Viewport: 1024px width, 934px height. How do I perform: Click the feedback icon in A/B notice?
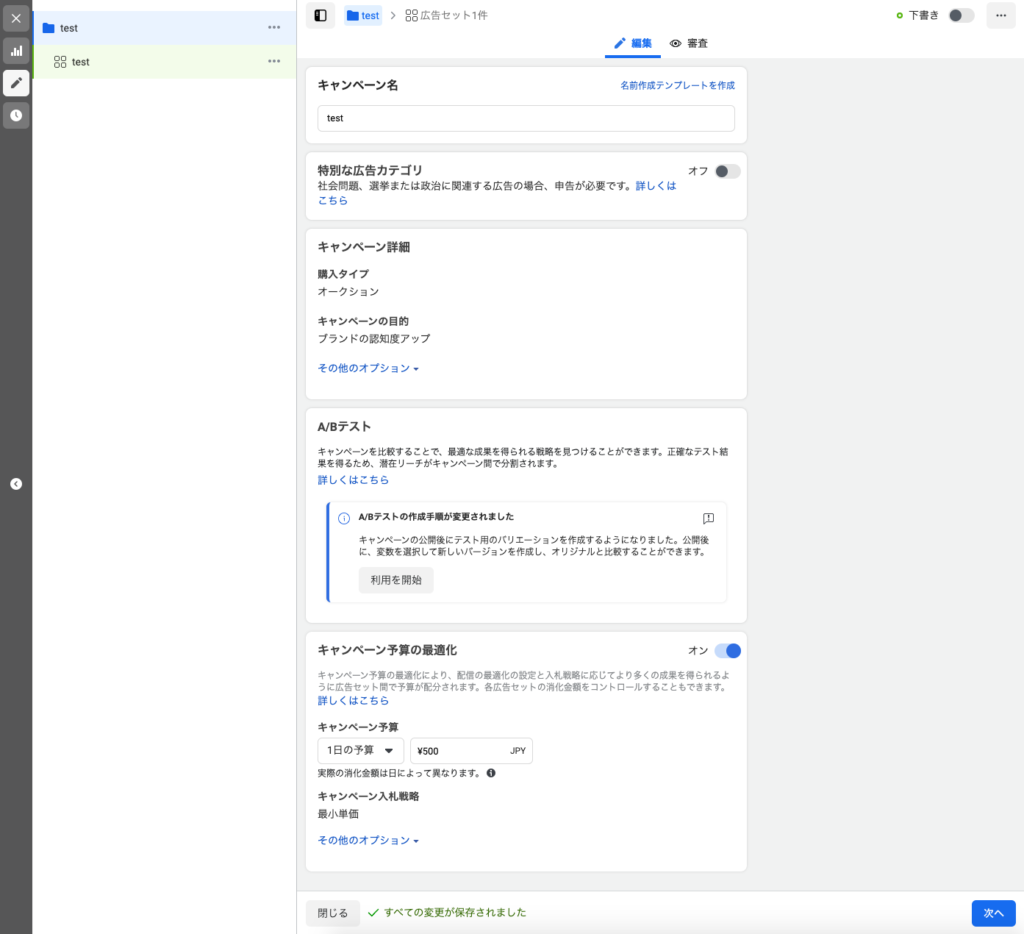pos(708,518)
